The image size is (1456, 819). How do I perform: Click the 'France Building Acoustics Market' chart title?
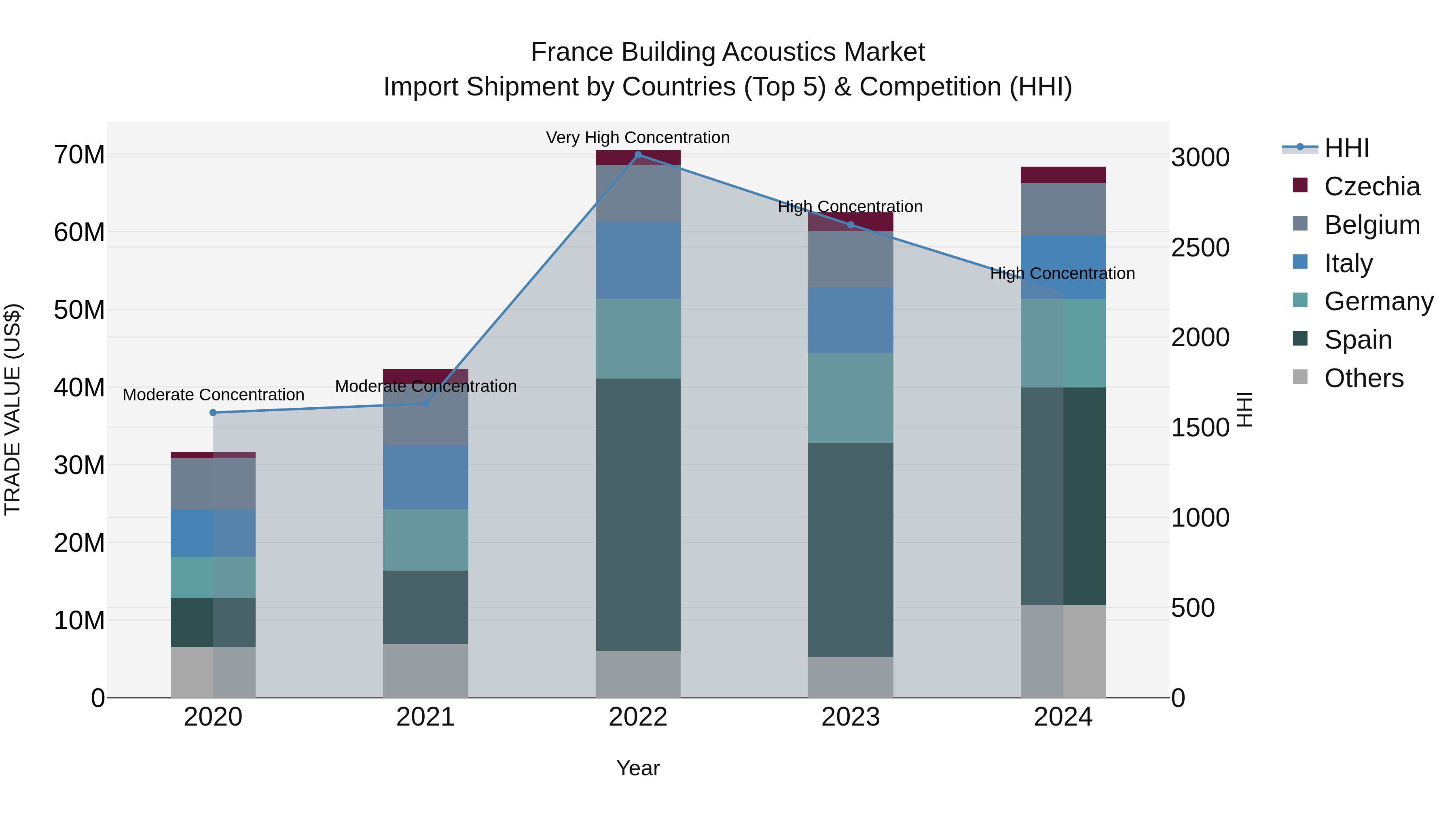pos(728,52)
